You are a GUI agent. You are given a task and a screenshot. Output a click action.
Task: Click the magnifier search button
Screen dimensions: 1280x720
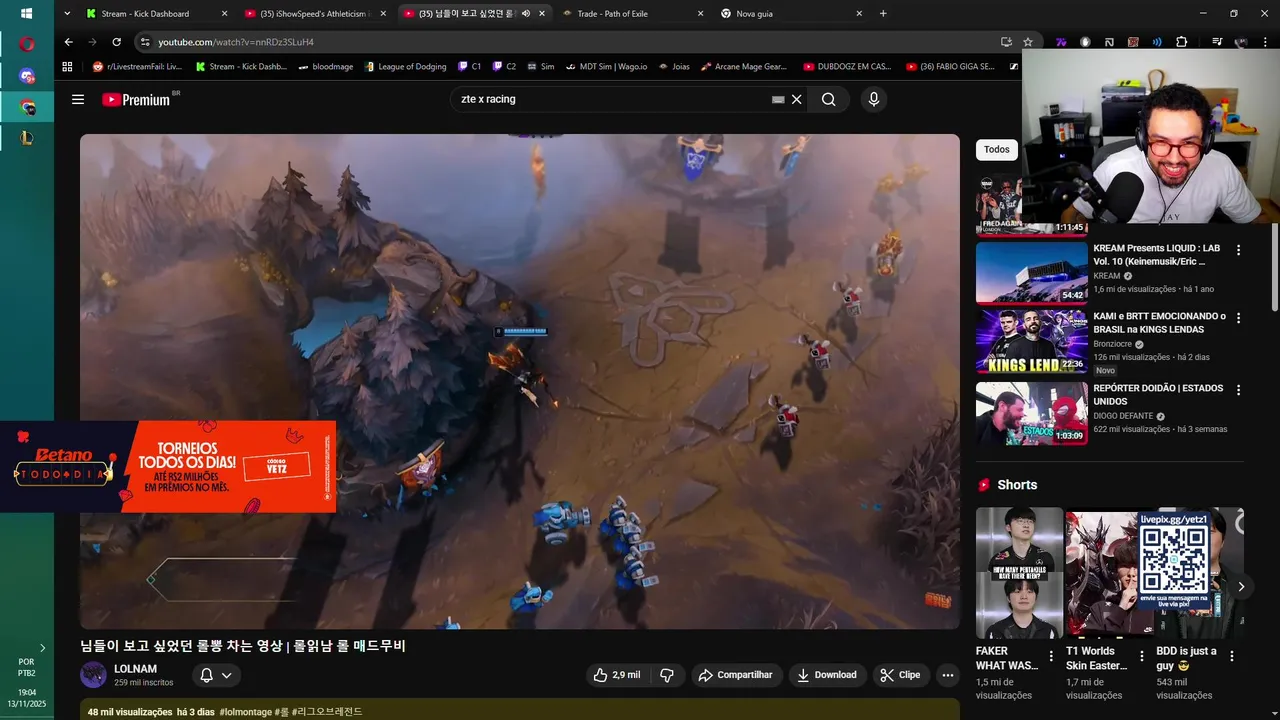828,99
